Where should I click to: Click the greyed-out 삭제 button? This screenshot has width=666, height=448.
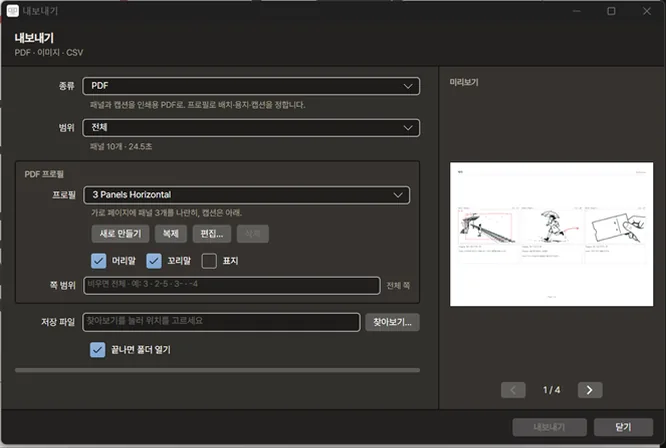(252, 234)
